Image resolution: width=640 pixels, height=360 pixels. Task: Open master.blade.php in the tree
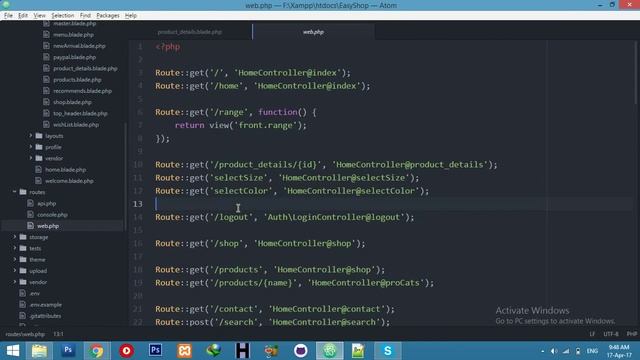[x=74, y=24]
